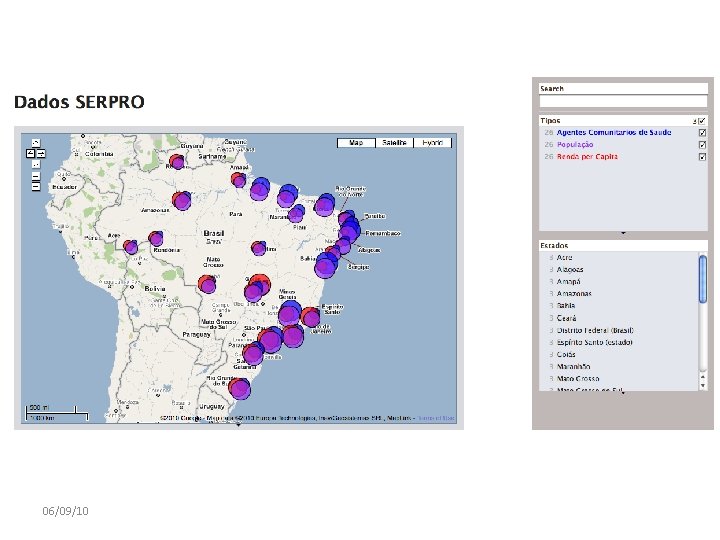Select Amapá in Estados list
720x540 pixels.
(568, 281)
